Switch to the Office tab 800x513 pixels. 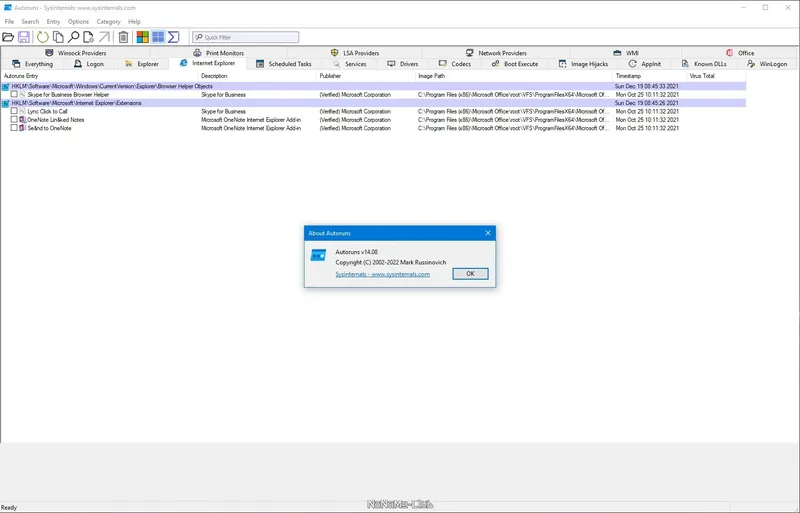pyautogui.click(x=740, y=53)
